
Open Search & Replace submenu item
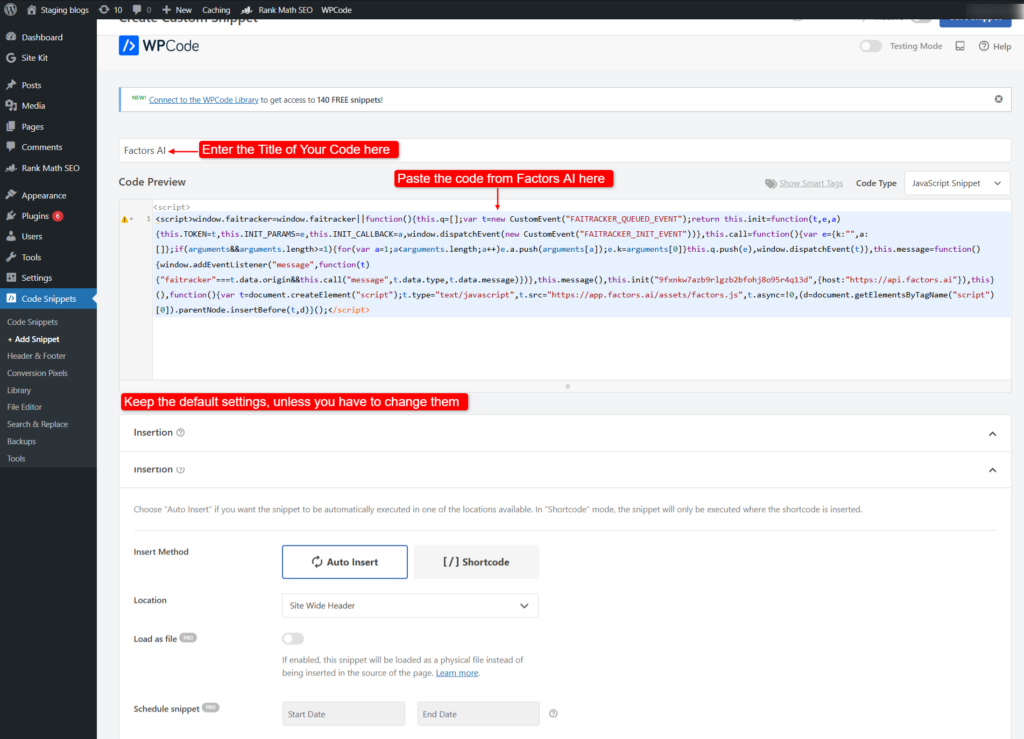click(x=37, y=424)
